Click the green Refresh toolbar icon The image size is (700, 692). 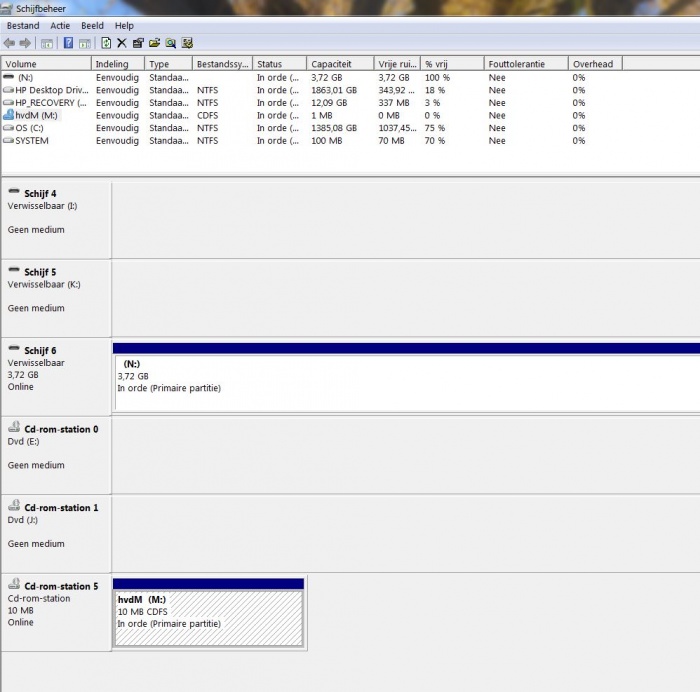point(106,43)
